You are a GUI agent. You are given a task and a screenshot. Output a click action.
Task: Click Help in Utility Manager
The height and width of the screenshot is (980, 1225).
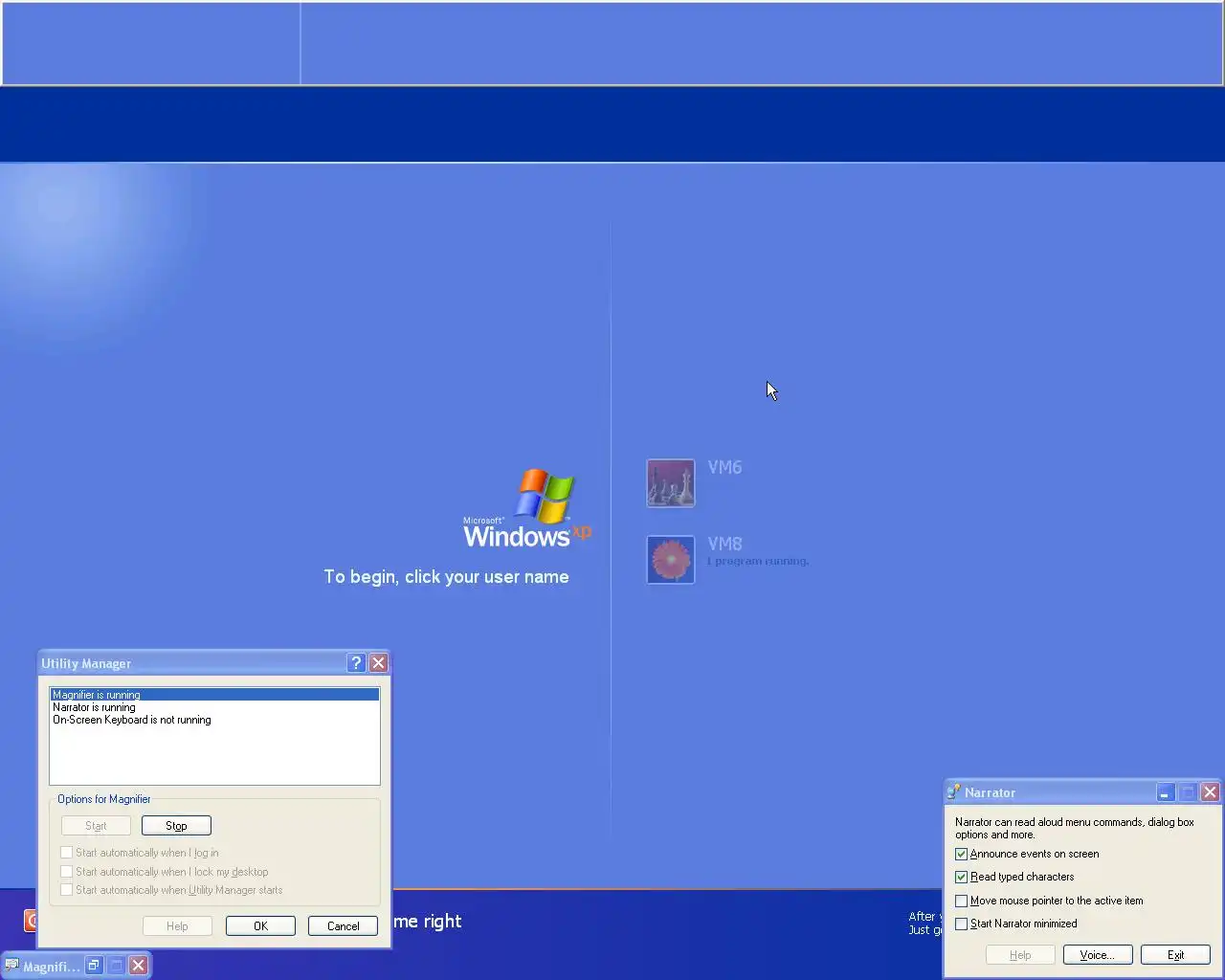coord(177,926)
